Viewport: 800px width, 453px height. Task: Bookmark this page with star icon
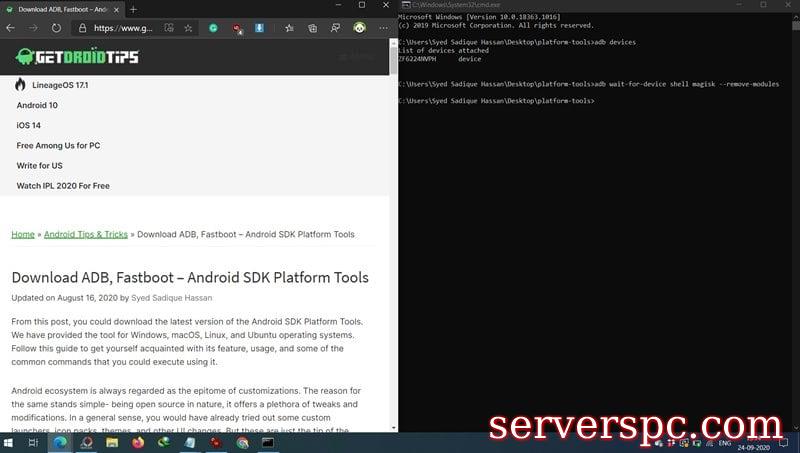tap(187, 28)
